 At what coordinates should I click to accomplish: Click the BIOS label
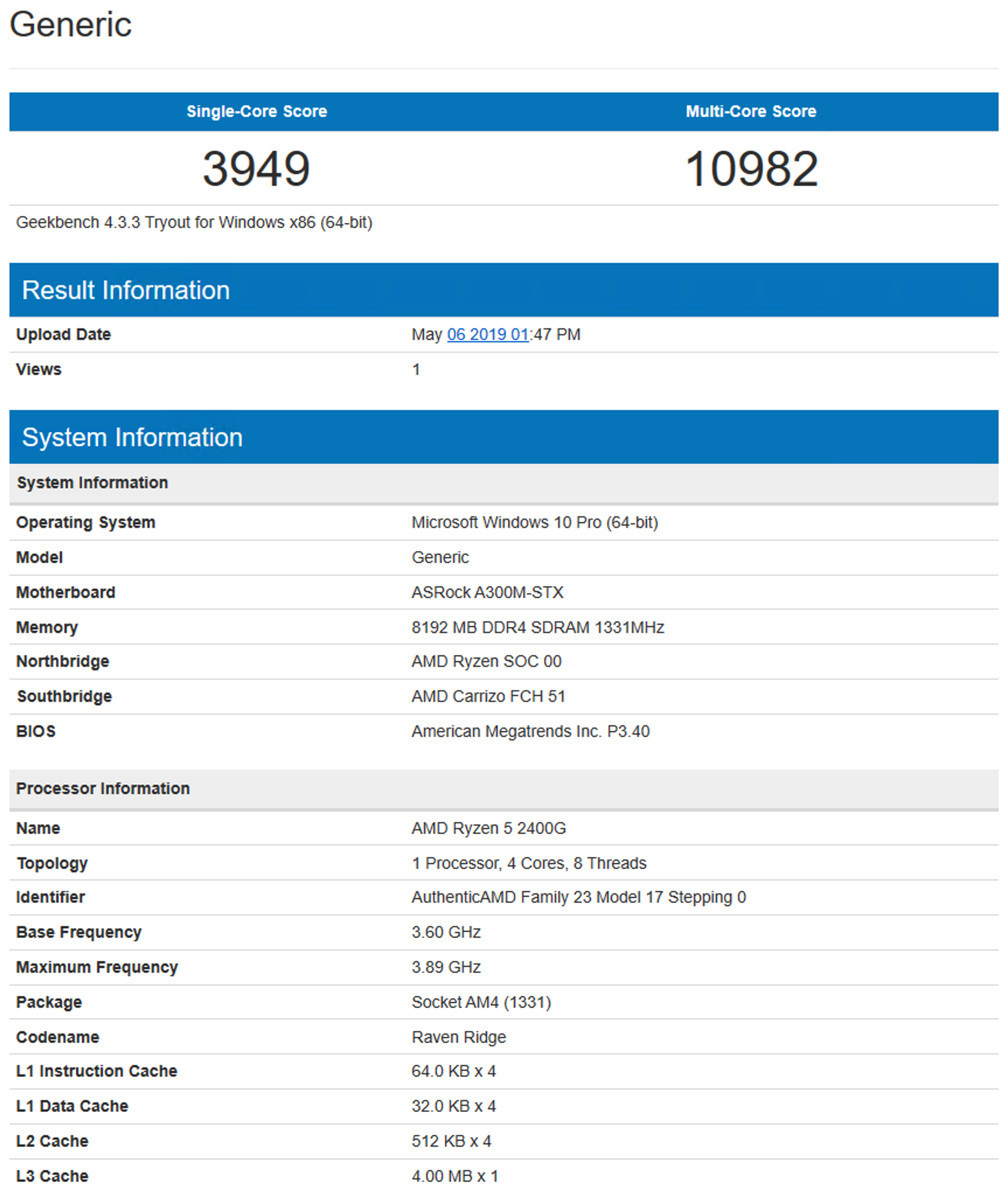pos(36,732)
